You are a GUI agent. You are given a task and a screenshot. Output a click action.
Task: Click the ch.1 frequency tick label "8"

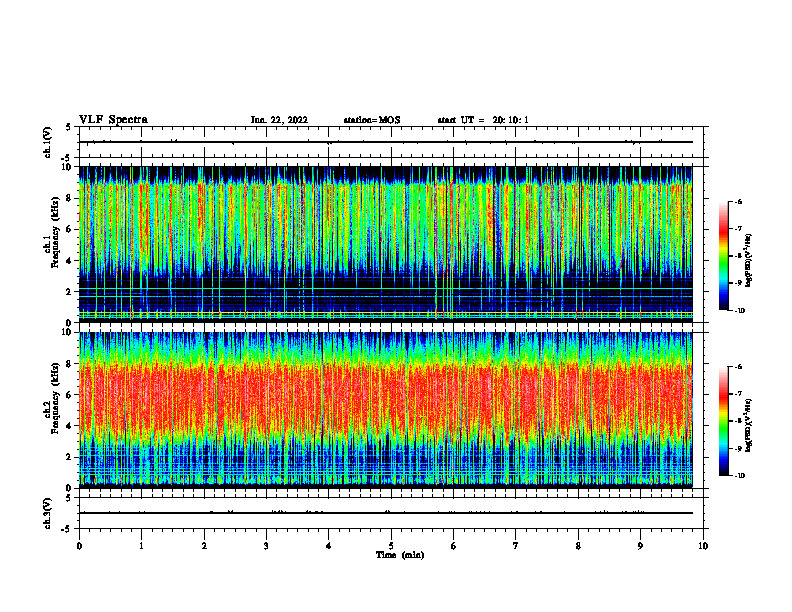coord(70,198)
